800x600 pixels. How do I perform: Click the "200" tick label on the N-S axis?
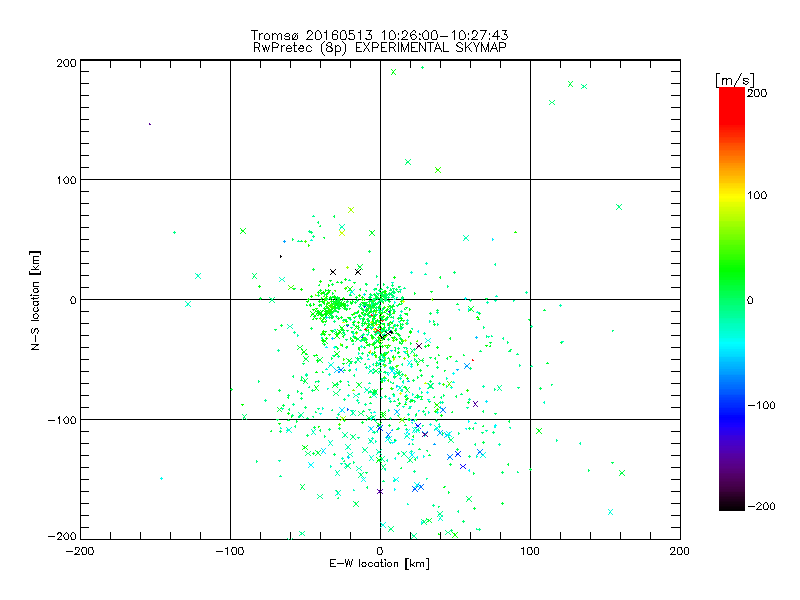click(x=66, y=63)
